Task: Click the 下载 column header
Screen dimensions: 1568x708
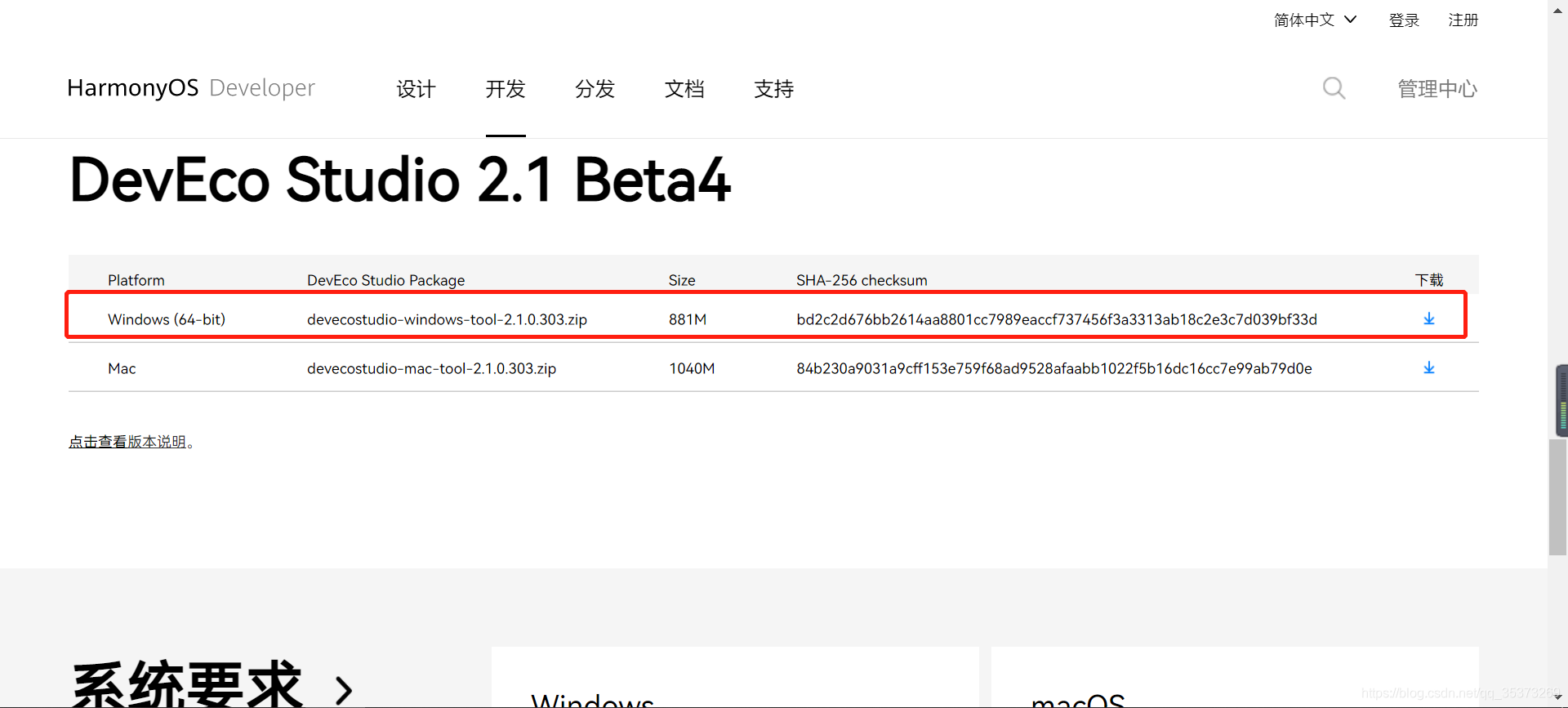Action: [x=1429, y=280]
